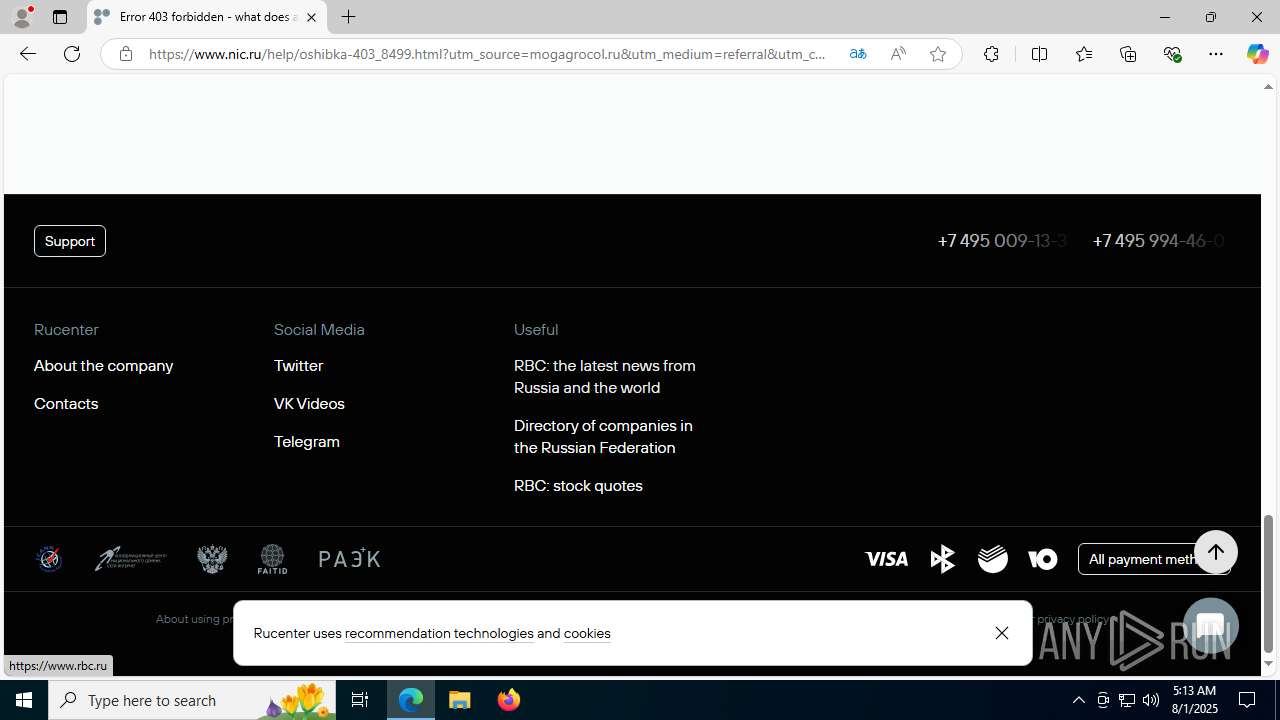Screen dimensions: 1280x720
Task: Open the Collections icon
Action: point(1128,54)
